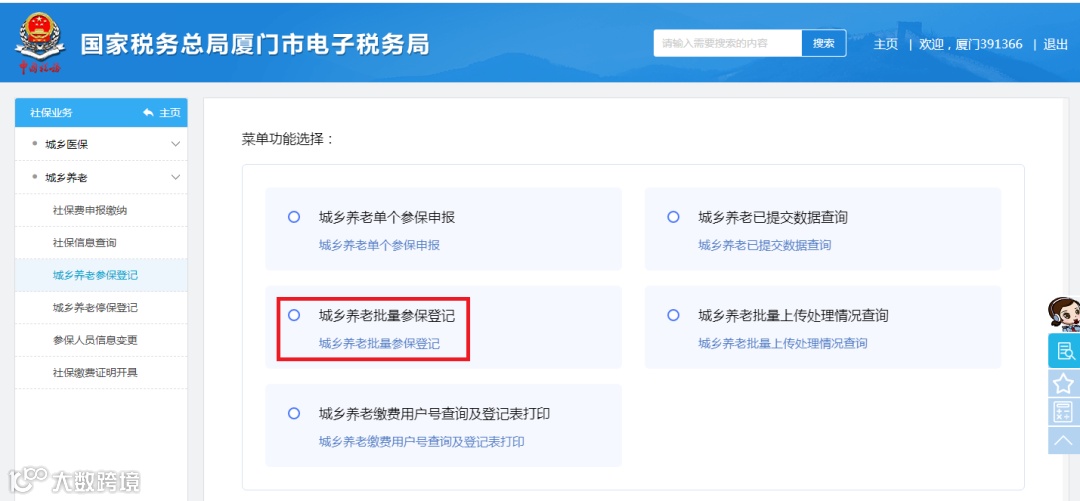Click the 城乡养老缴费用户号查询及登记表打印 card title
The image size is (1080, 501).
(x=434, y=414)
